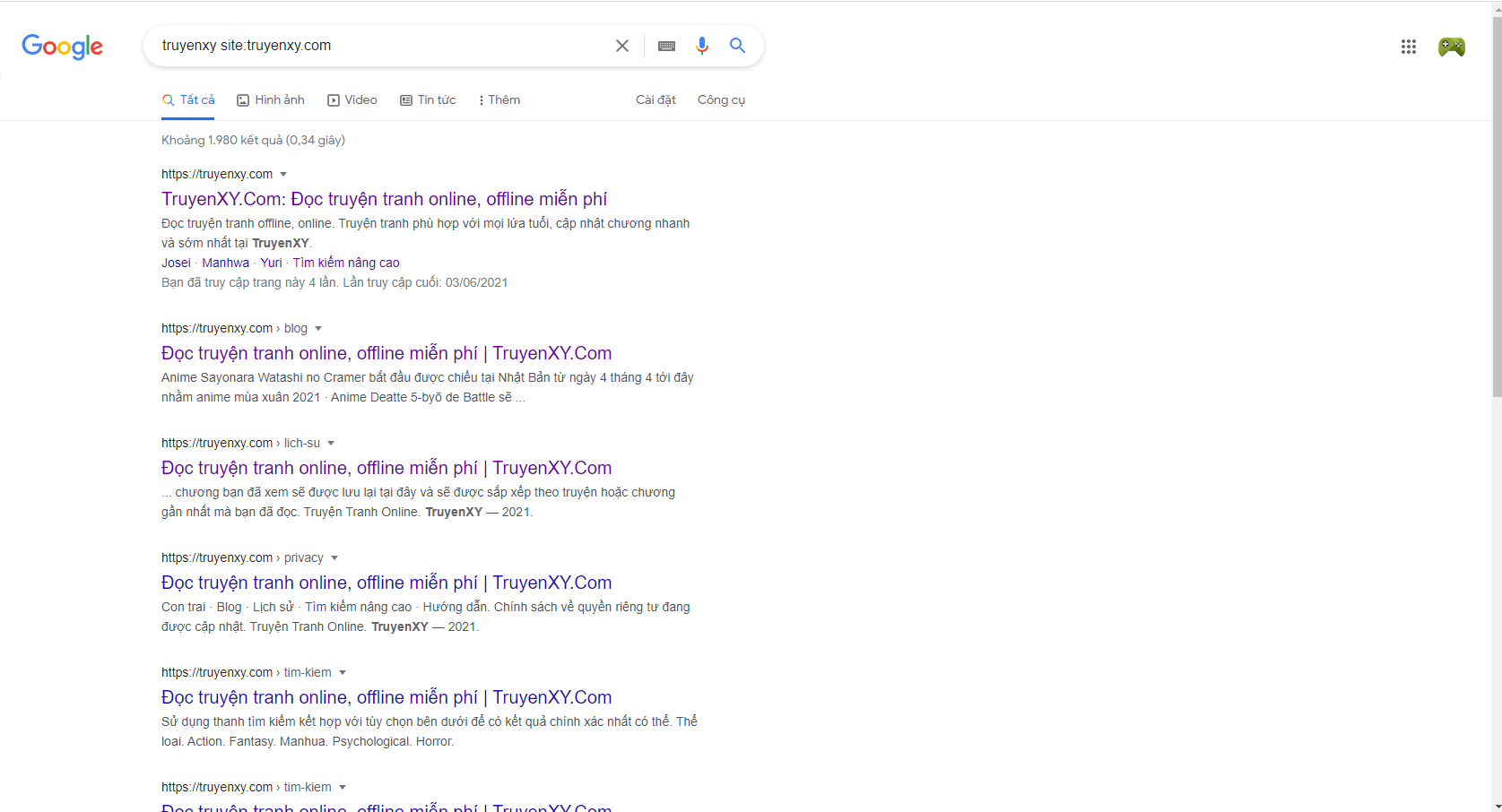Viewport: 1502px width, 812px height.
Task: Open result 'TruyenXY.Com: Đọc truyện tranh online'
Action: click(384, 199)
